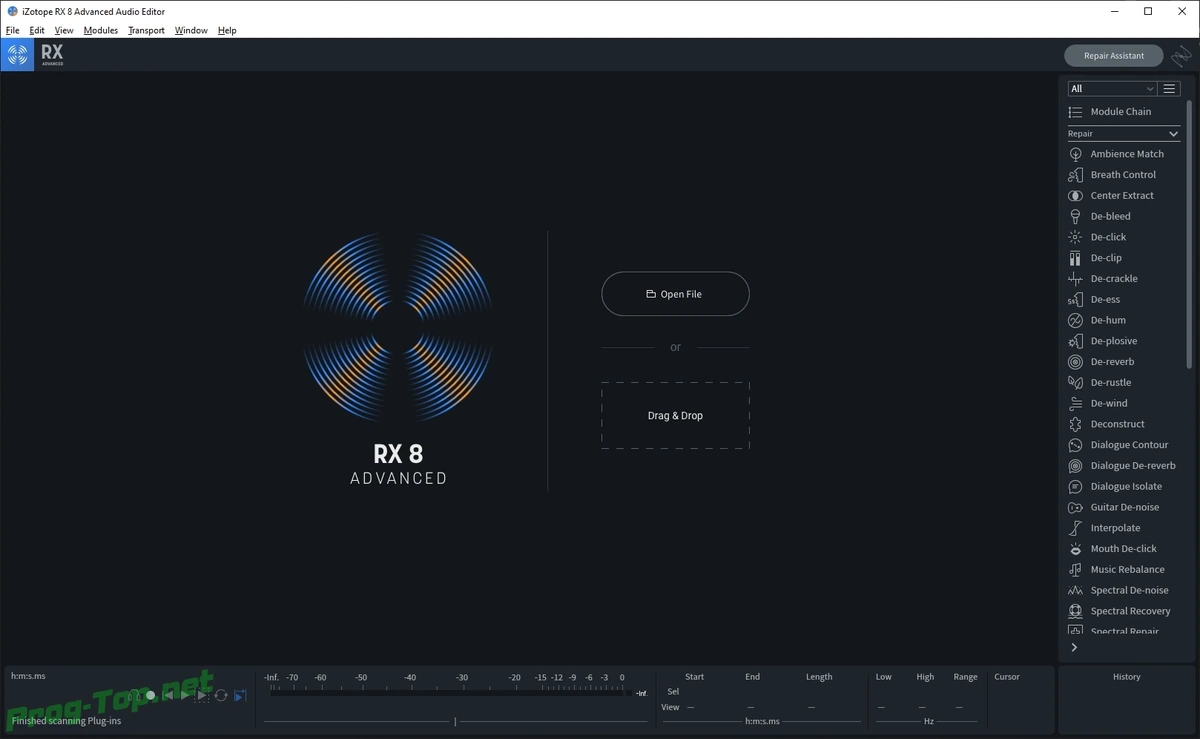Open the File menu
1200x739 pixels.
tap(12, 30)
